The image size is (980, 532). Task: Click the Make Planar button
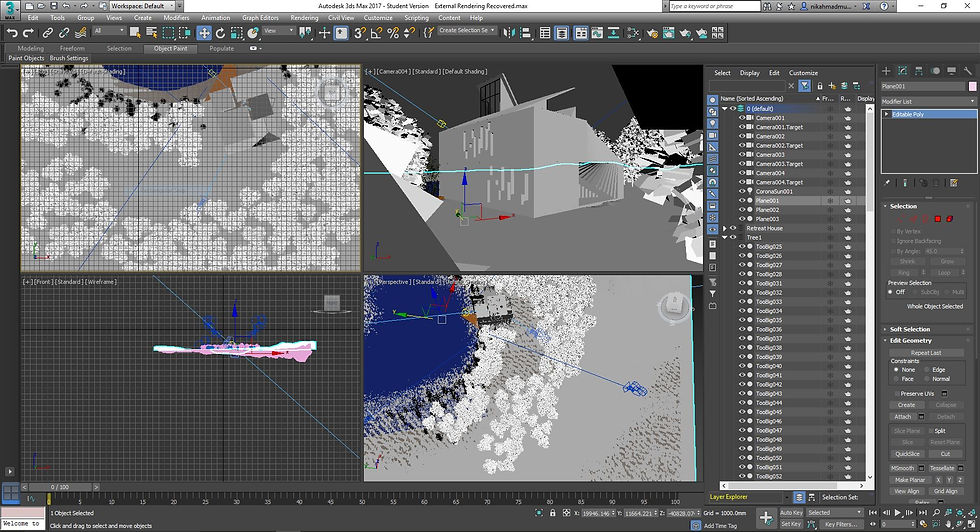point(909,479)
